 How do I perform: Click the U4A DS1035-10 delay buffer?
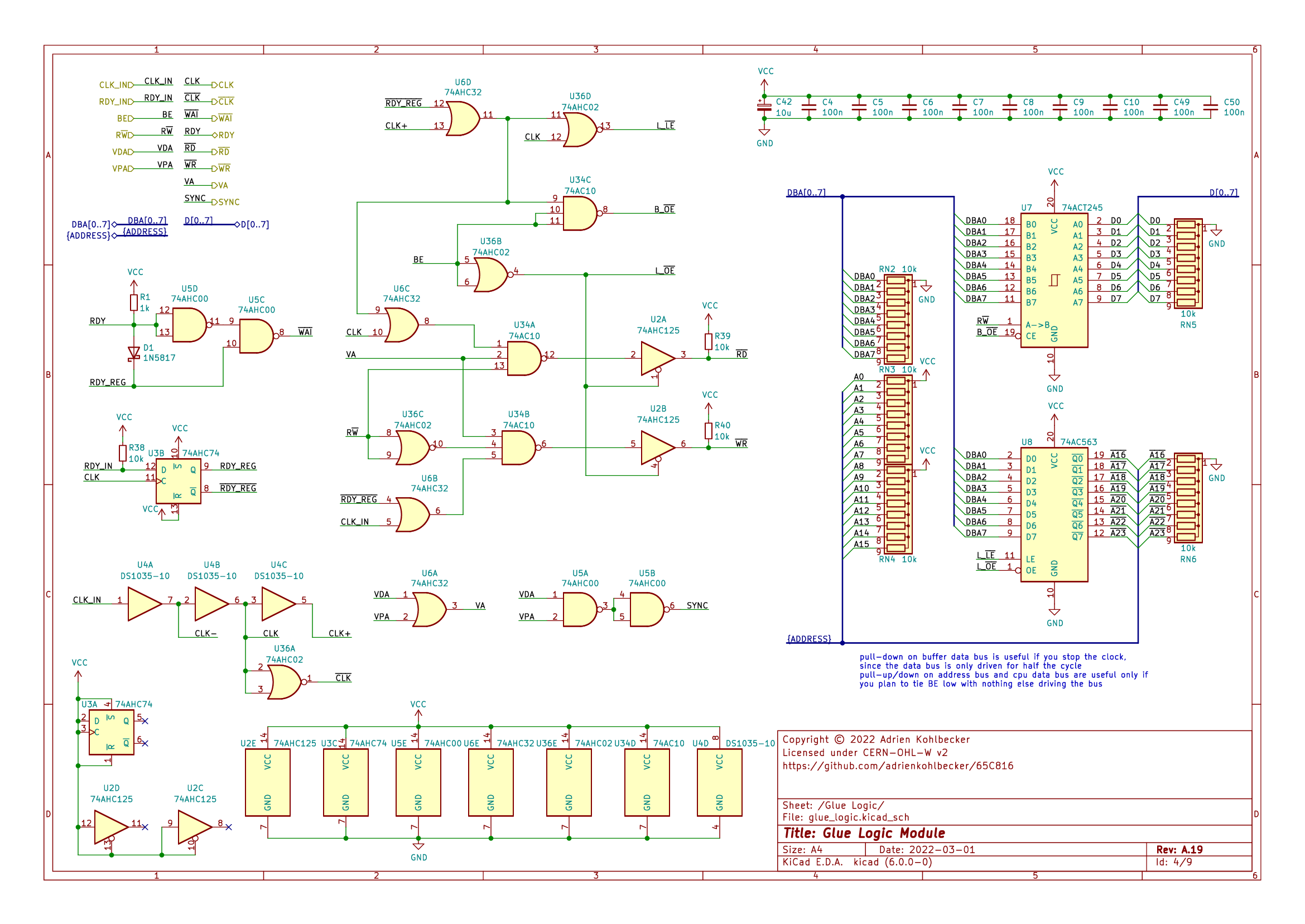pos(145,604)
